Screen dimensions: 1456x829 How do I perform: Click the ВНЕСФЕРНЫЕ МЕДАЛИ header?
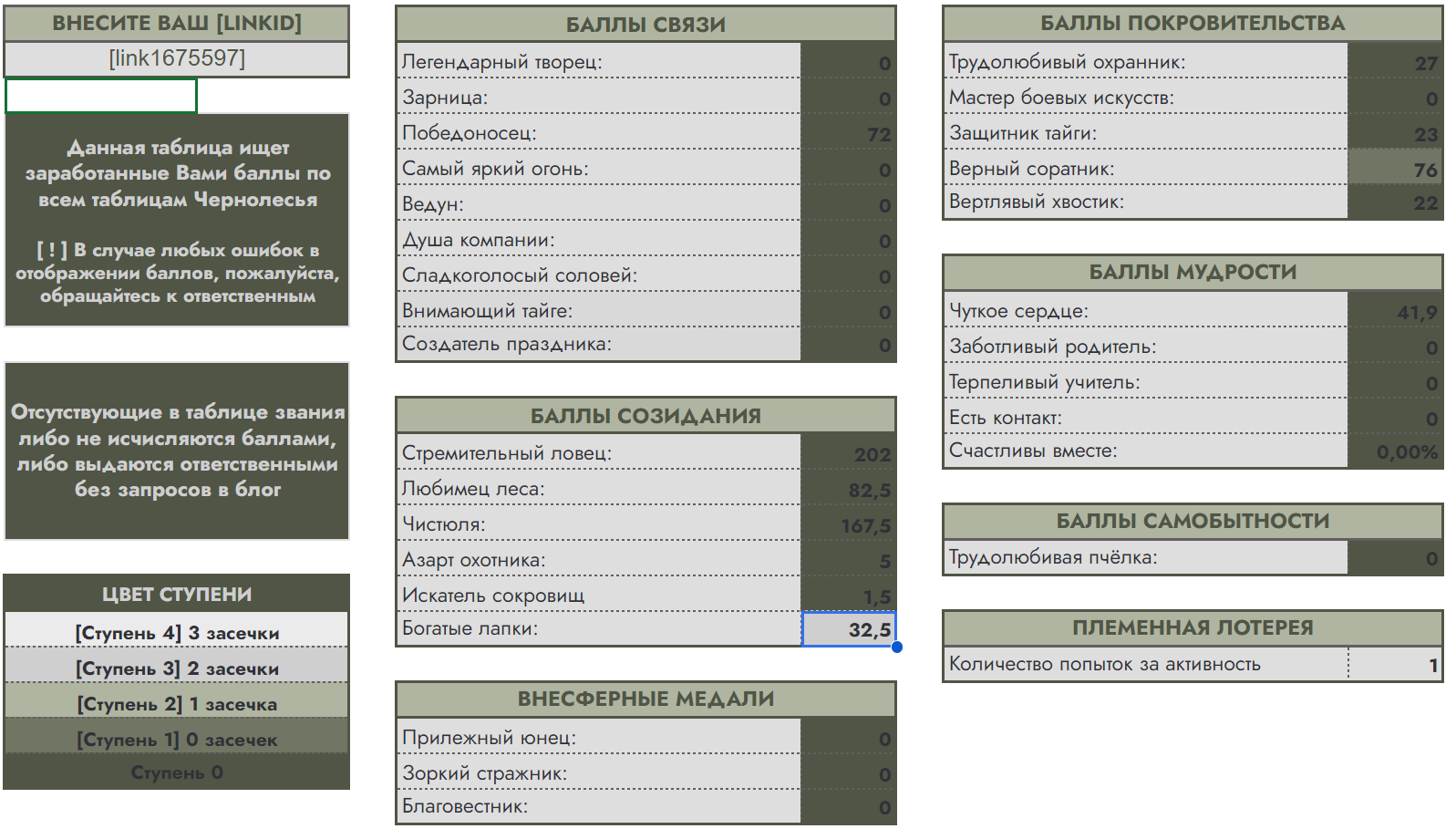pyautogui.click(x=645, y=699)
